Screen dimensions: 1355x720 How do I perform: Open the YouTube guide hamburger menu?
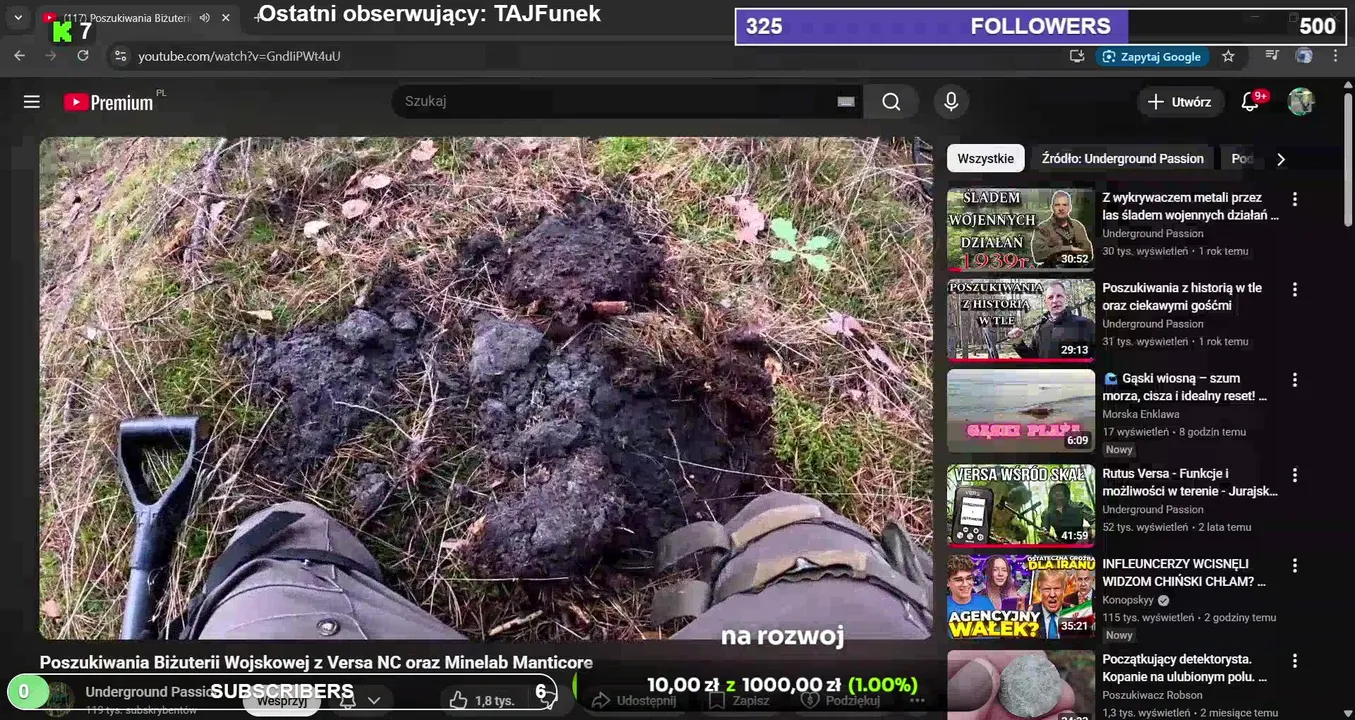pyautogui.click(x=32, y=102)
